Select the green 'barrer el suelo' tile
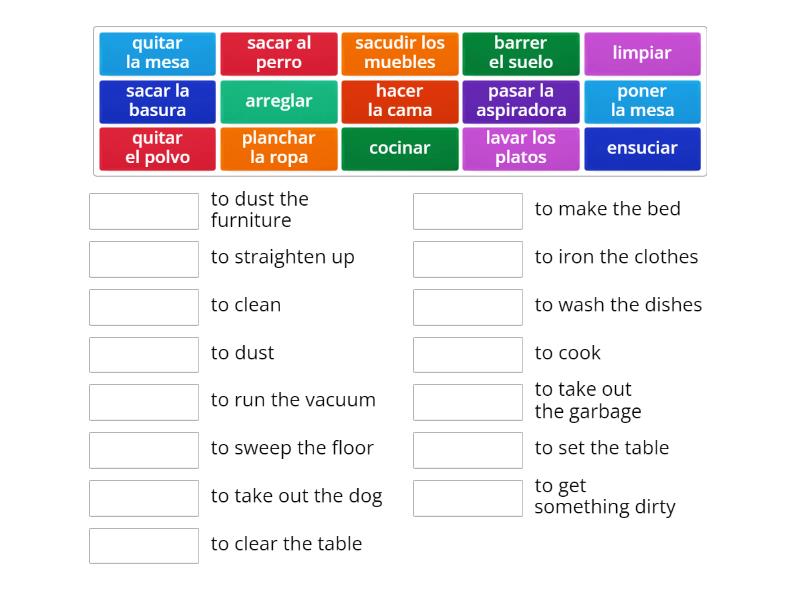800x600 pixels. pyautogui.click(x=521, y=53)
